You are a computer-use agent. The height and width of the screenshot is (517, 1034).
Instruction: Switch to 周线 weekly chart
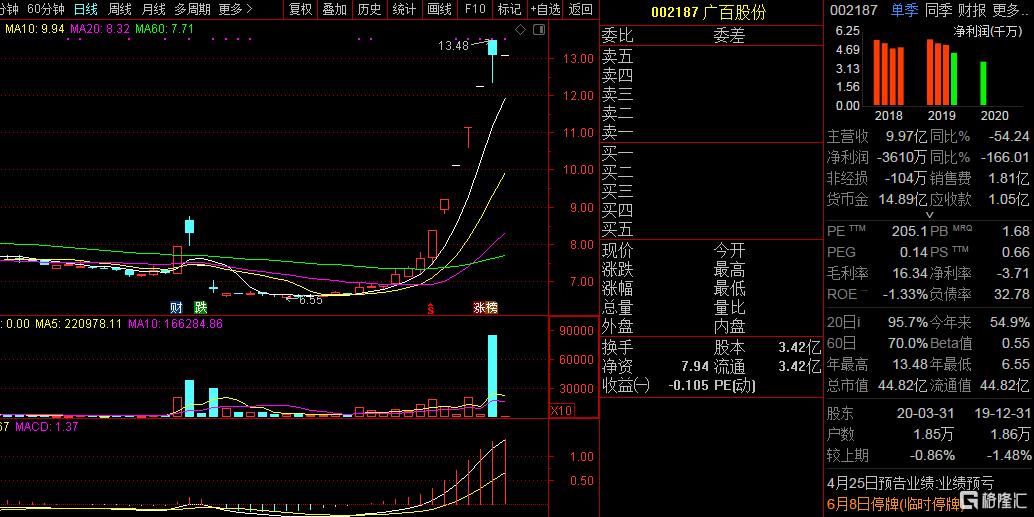pyautogui.click(x=120, y=9)
